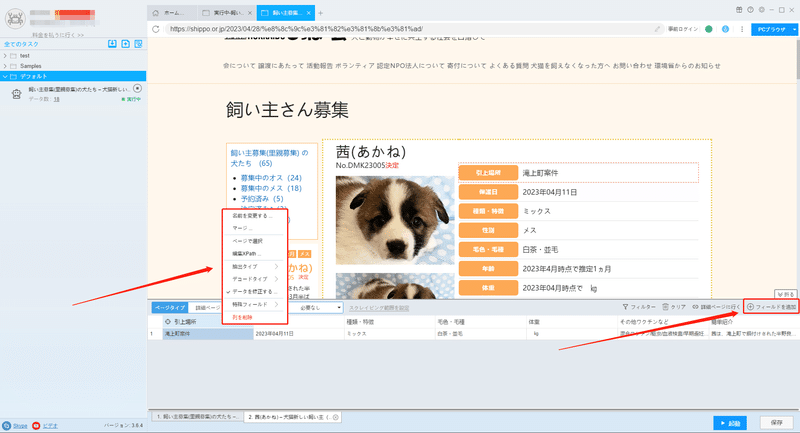Click the 折る collapse panel button
Viewport: 800px width, 433px height.
pyautogui.click(x=786, y=294)
